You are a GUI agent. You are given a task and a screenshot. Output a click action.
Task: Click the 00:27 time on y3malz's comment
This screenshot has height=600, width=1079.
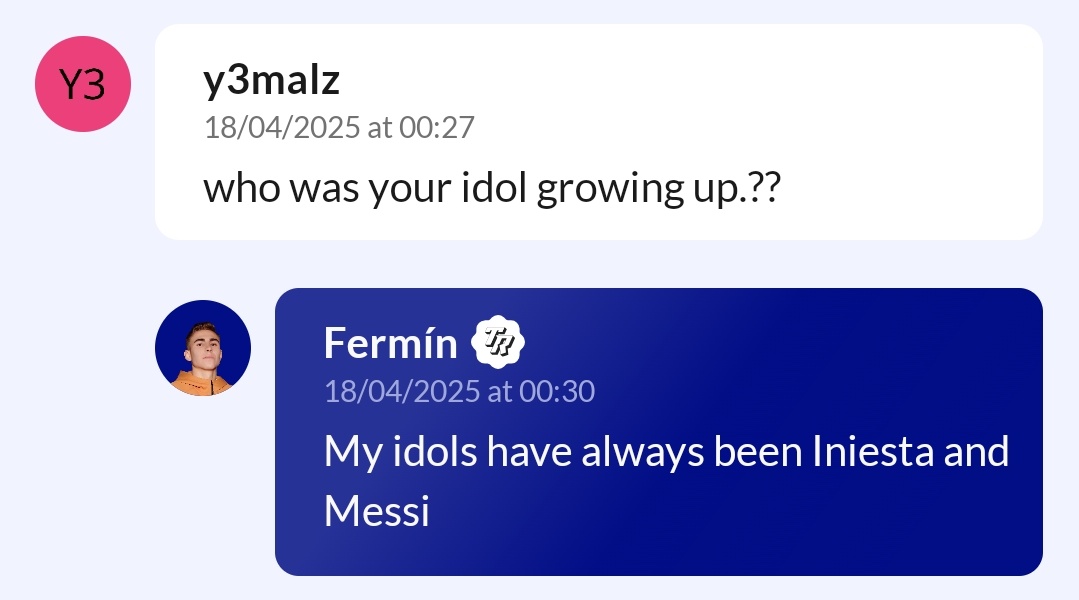(x=436, y=128)
